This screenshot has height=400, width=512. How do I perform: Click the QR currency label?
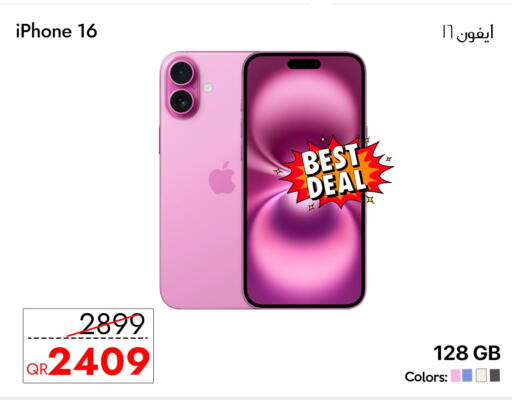click(x=38, y=369)
